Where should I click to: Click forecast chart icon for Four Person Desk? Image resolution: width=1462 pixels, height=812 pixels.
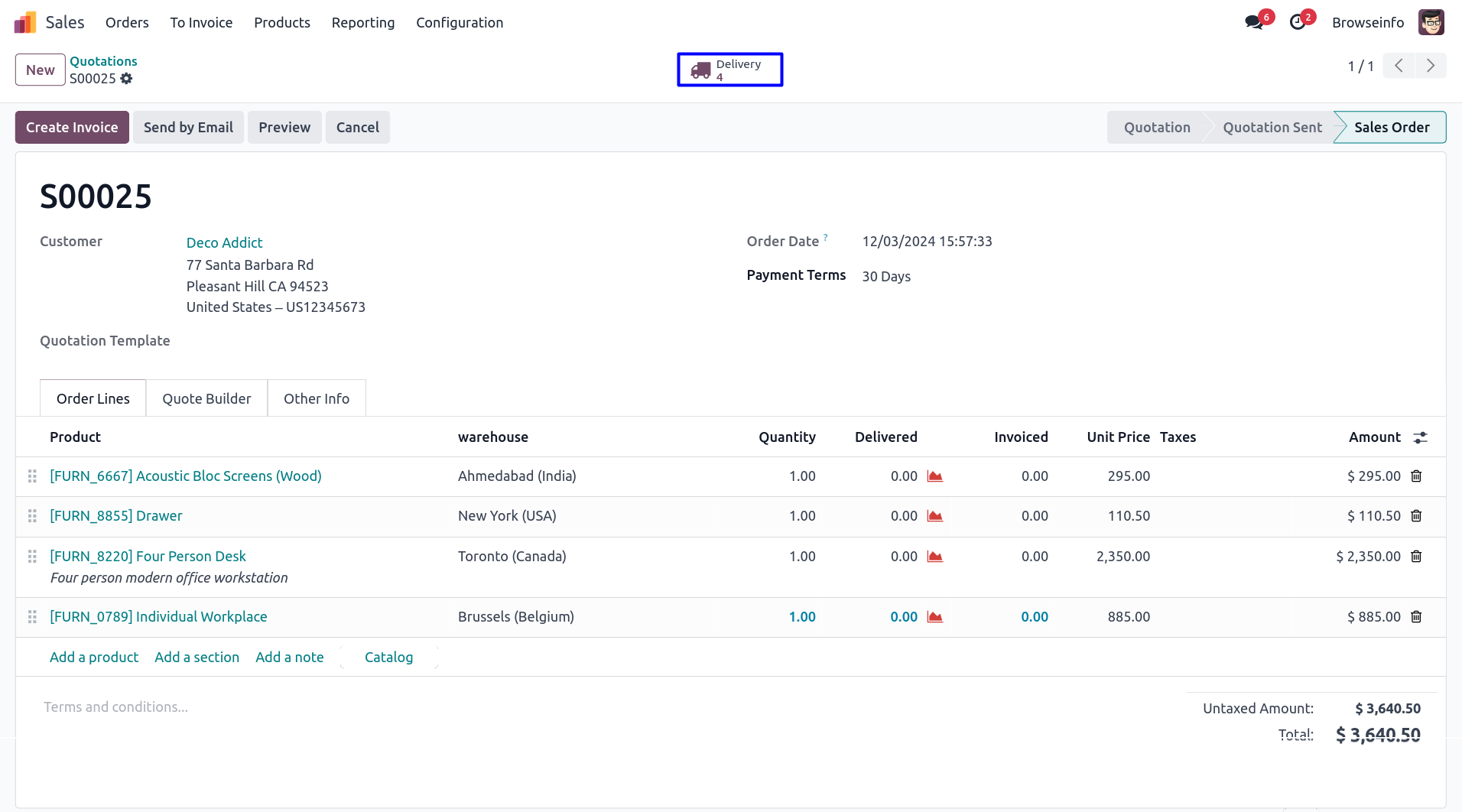coord(934,557)
